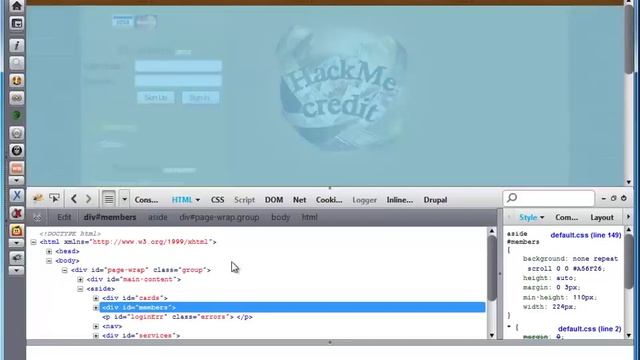Click the break-on-mutate icon left of Edit
The image size is (640, 360).
tap(38, 218)
